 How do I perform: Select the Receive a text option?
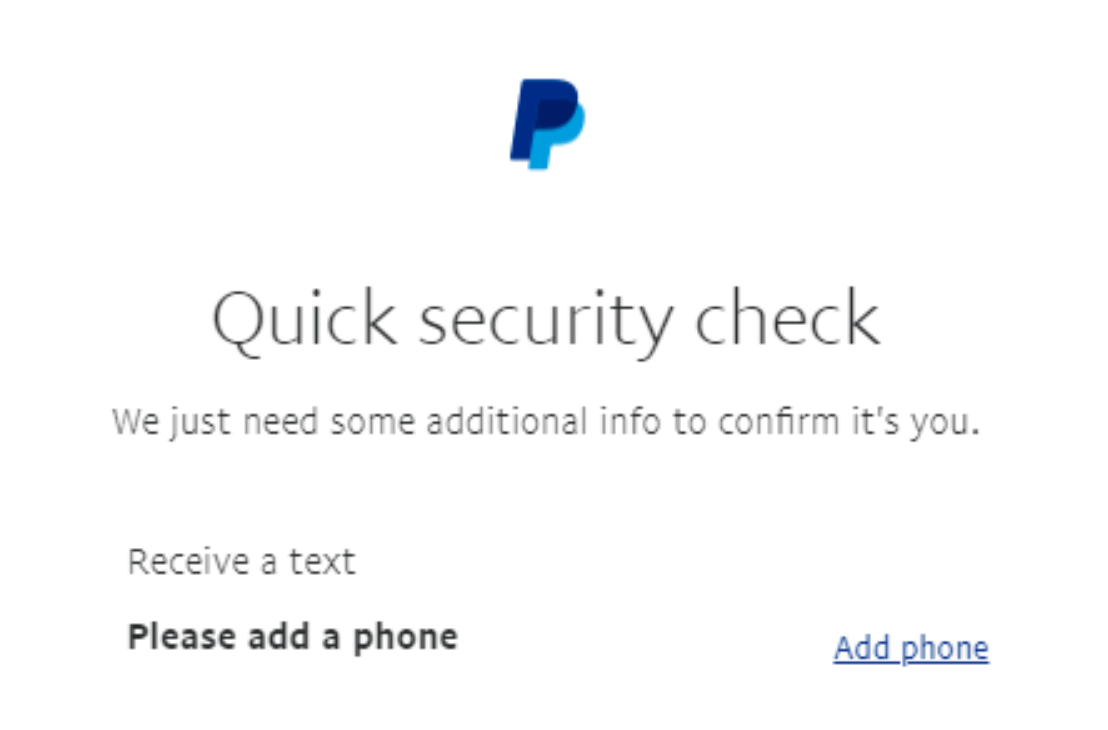[241, 562]
